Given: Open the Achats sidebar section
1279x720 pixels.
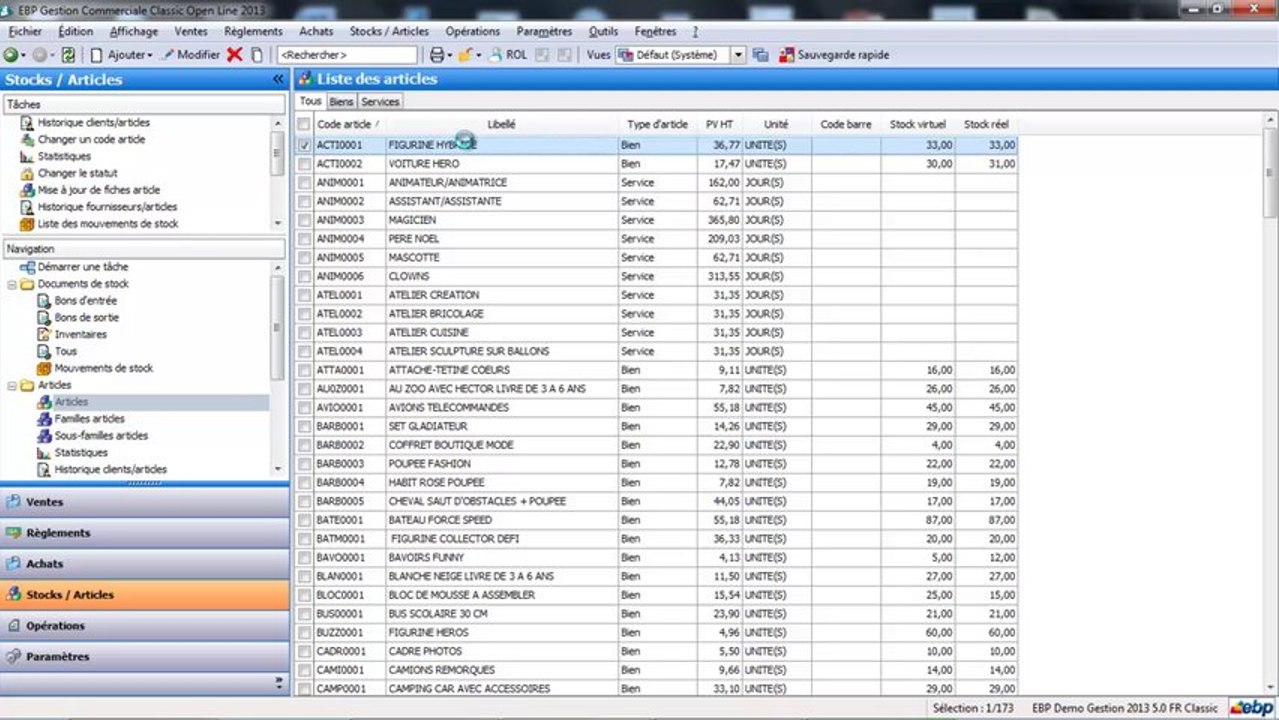Looking at the screenshot, I should point(145,564).
